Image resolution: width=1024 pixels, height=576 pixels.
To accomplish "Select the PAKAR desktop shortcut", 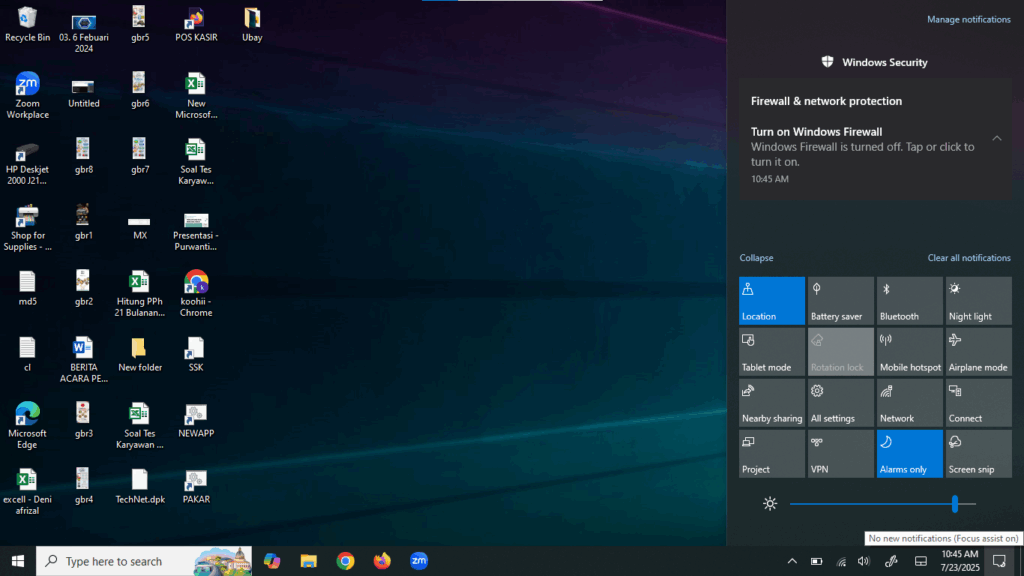I will (x=196, y=487).
